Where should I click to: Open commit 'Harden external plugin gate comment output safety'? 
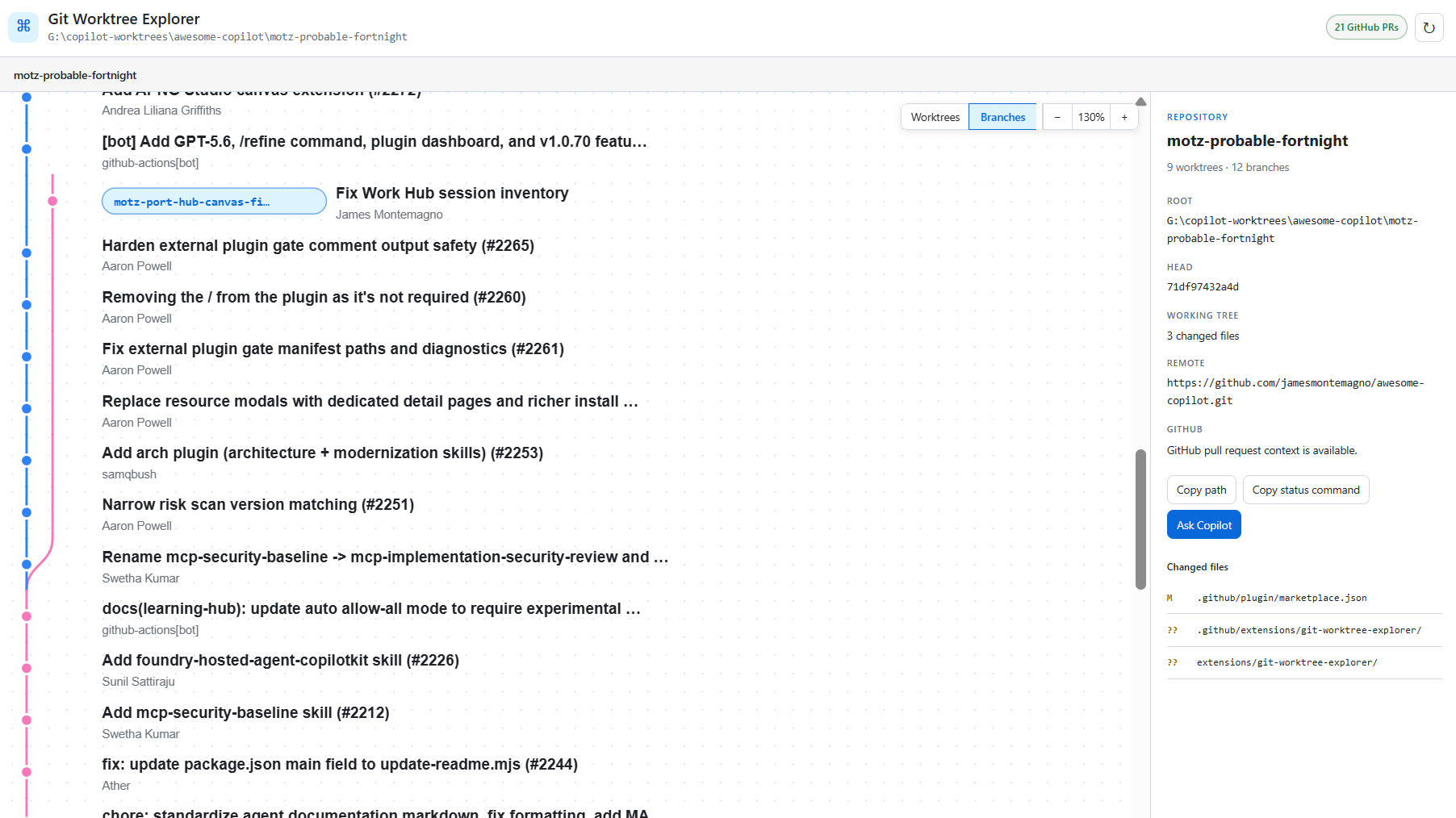point(318,246)
